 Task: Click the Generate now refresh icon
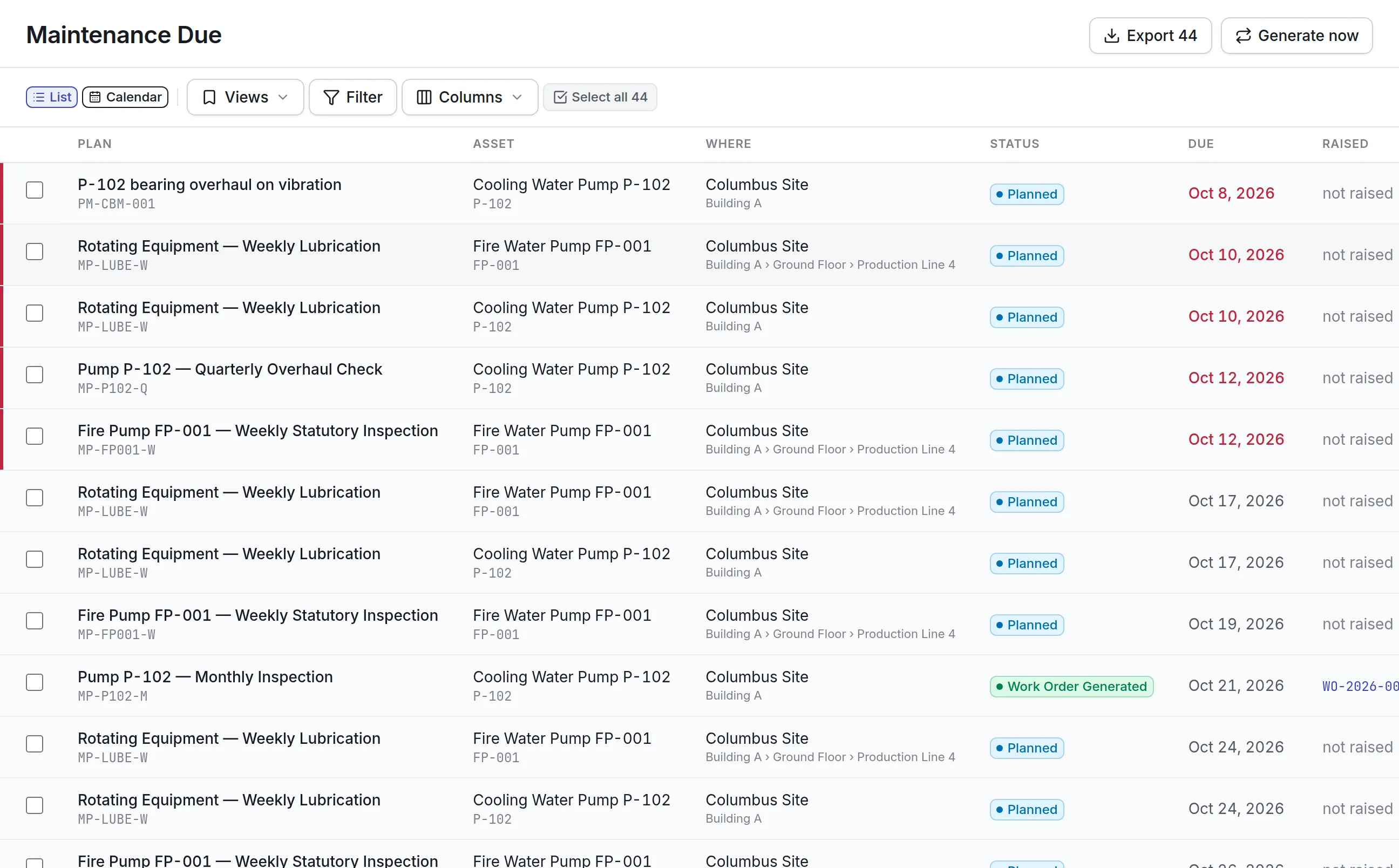[x=1243, y=36]
